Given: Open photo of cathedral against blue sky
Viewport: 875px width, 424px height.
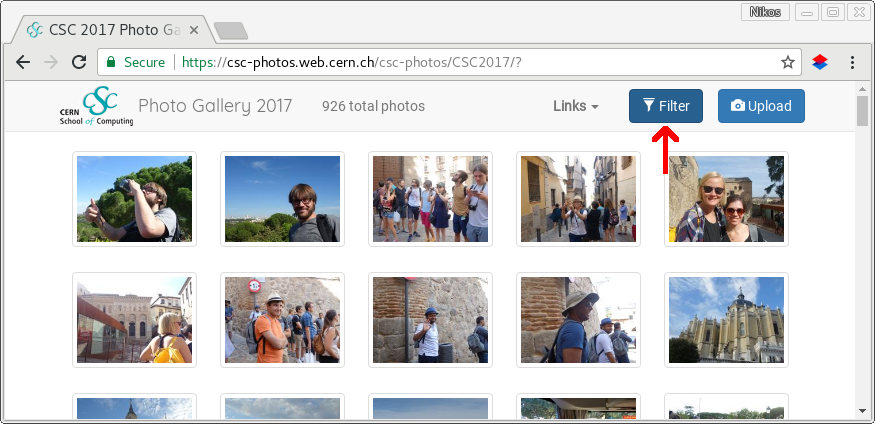Looking at the screenshot, I should pos(726,320).
